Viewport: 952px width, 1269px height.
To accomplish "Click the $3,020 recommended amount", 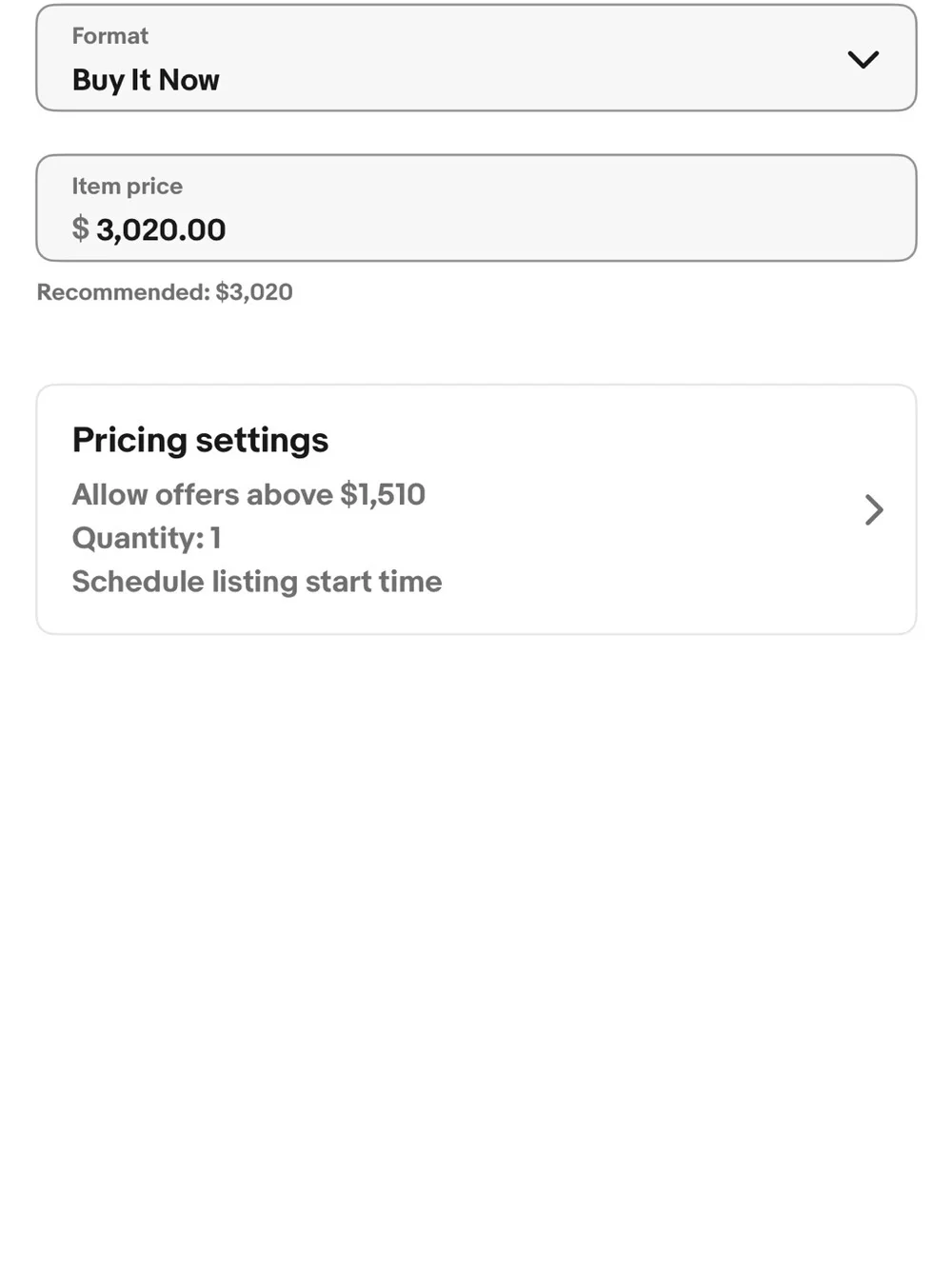I will (254, 292).
